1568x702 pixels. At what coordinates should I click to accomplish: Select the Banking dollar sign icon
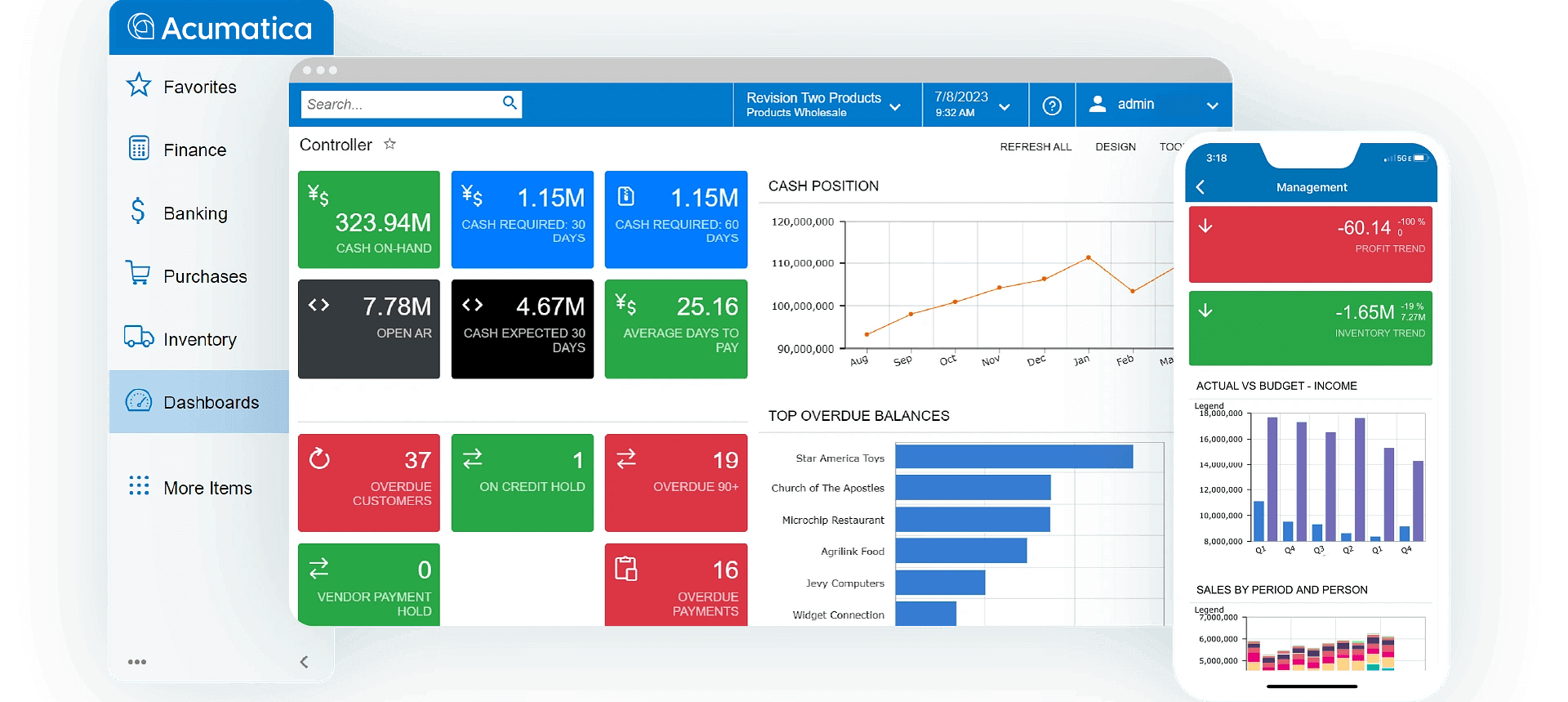(138, 211)
